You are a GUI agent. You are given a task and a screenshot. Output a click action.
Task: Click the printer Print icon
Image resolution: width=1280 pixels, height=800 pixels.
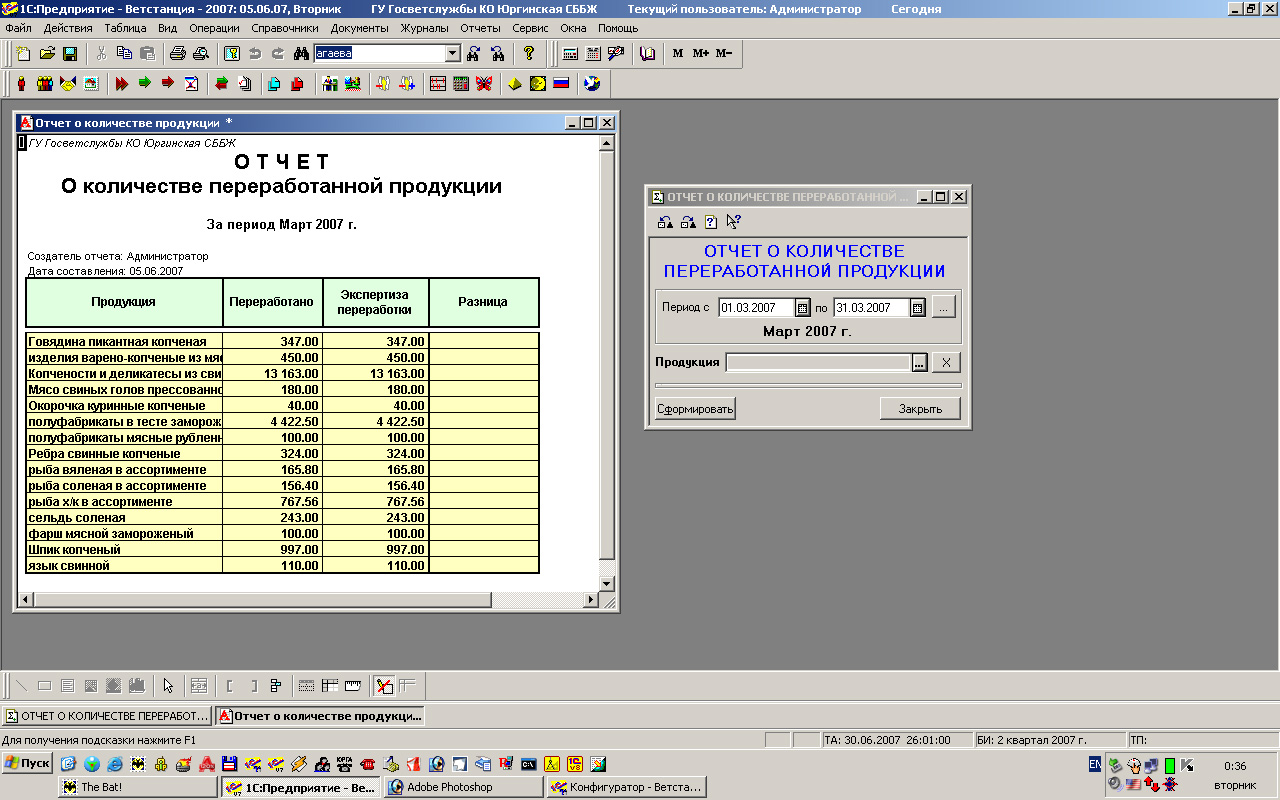click(x=177, y=53)
